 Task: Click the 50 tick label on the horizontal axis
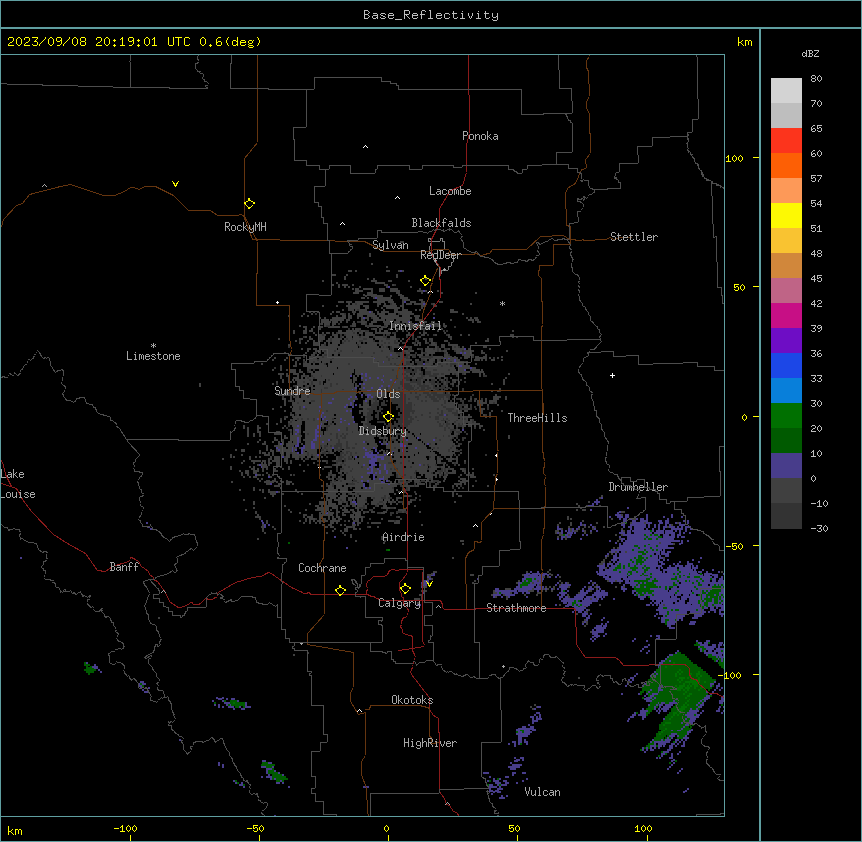point(515,828)
